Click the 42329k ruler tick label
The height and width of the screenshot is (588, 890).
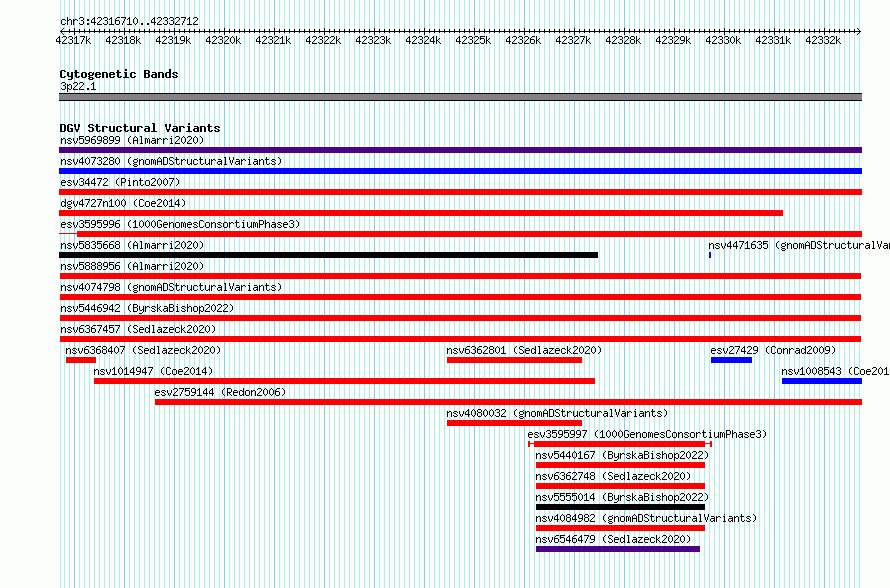[673, 40]
